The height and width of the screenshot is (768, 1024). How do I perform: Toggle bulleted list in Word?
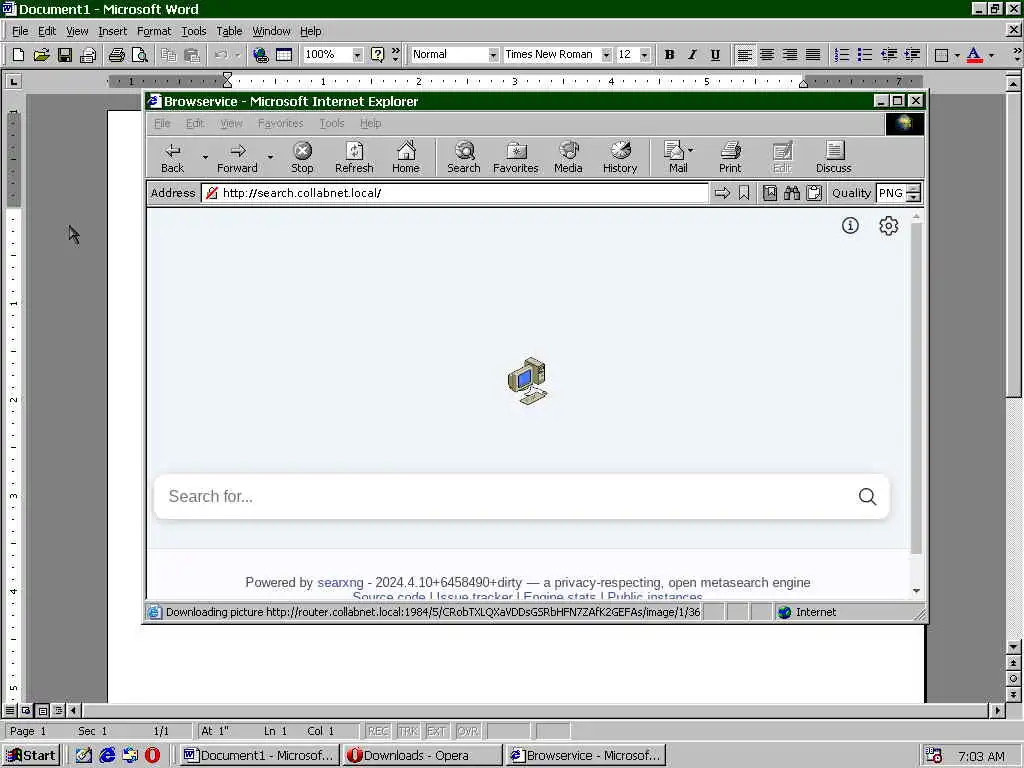[865, 55]
